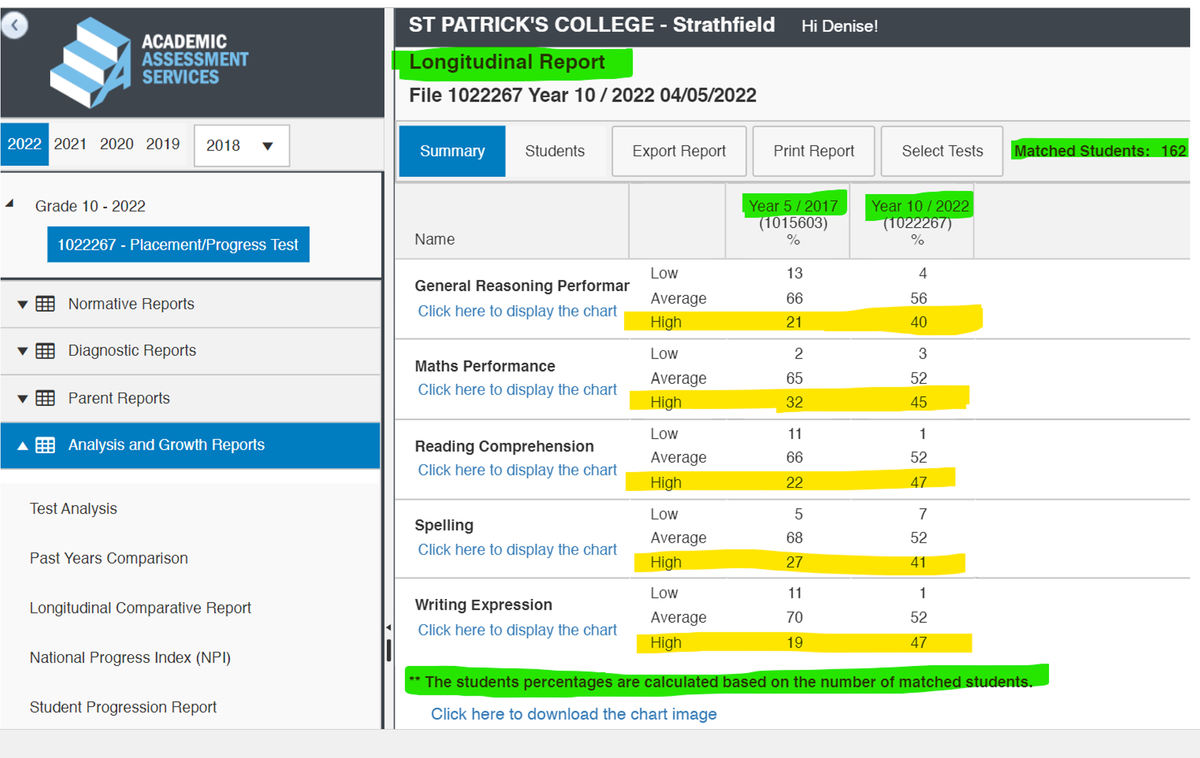The width and height of the screenshot is (1200, 758).
Task: Open the Student Progression Report
Action: click(x=123, y=707)
